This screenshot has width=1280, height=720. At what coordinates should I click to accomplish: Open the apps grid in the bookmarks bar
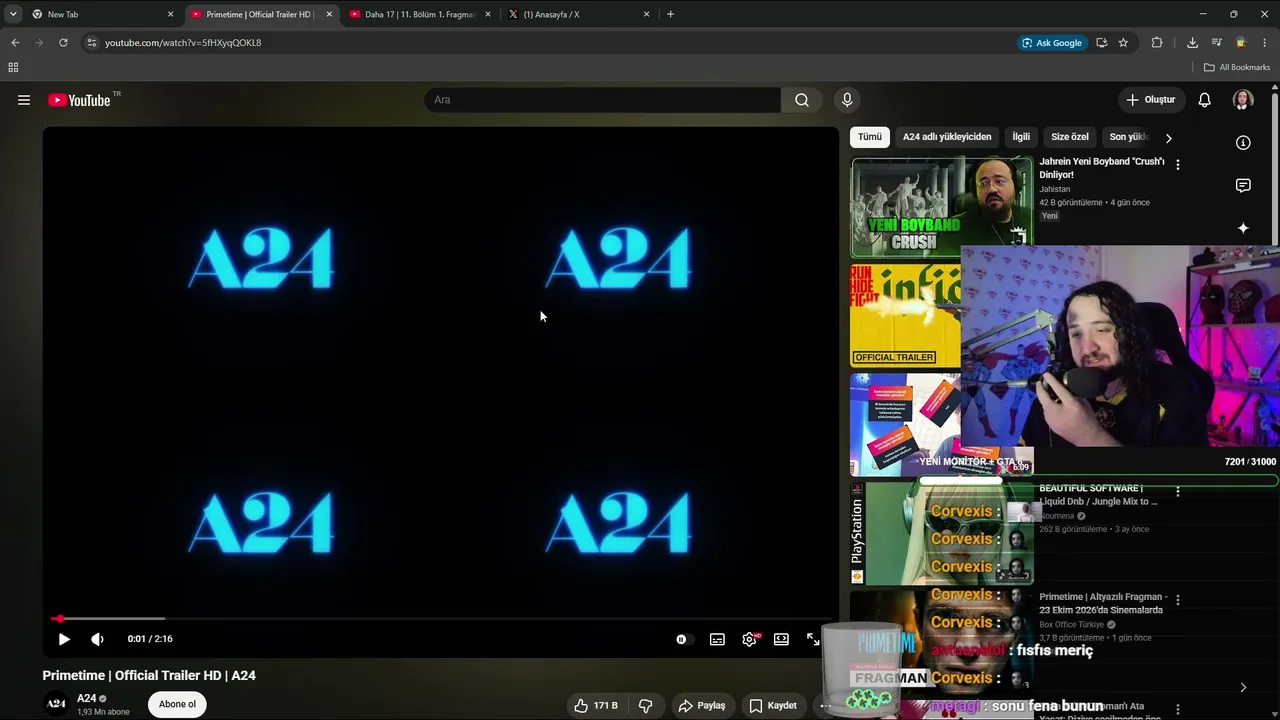point(13,67)
